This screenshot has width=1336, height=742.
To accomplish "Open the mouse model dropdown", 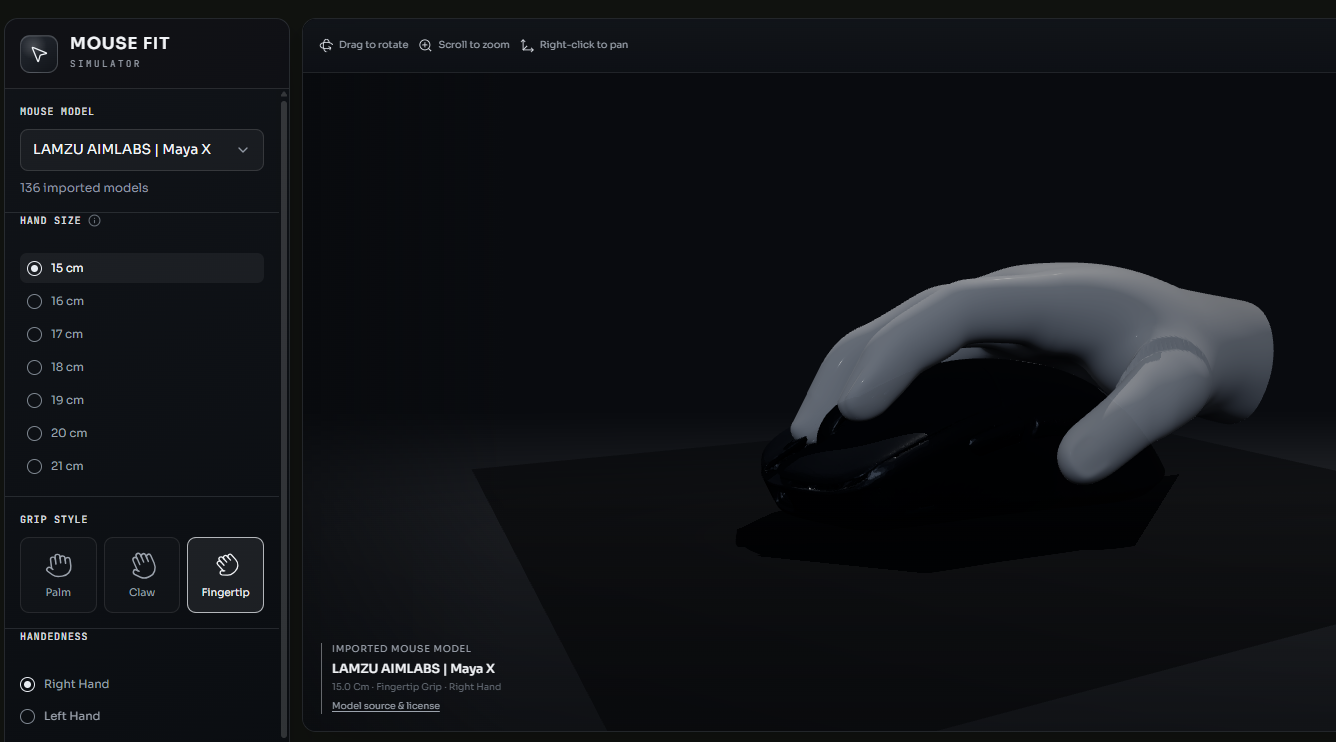I will 142,150.
